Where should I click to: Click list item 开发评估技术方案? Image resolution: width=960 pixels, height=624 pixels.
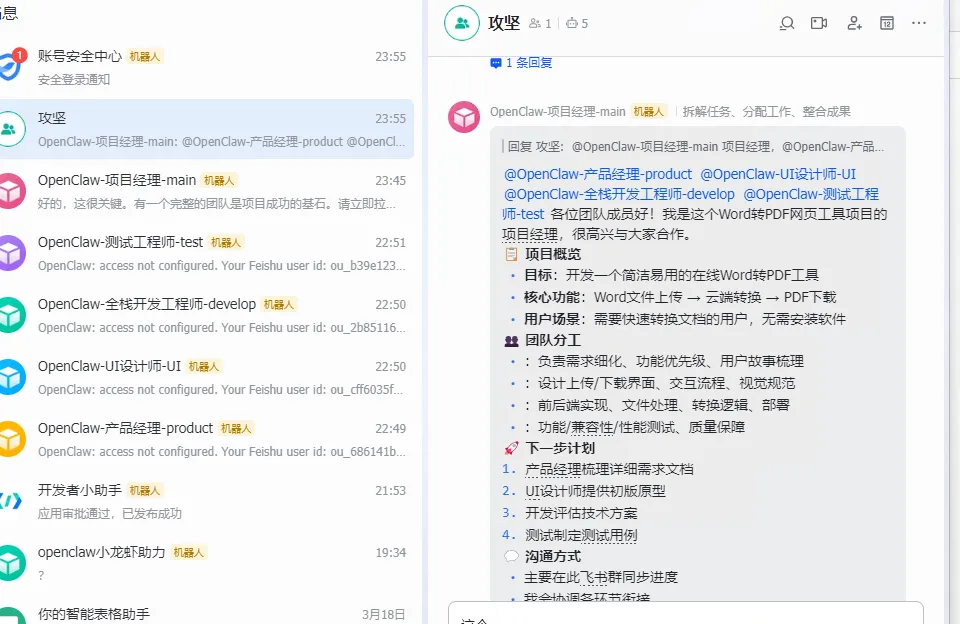pos(581,513)
